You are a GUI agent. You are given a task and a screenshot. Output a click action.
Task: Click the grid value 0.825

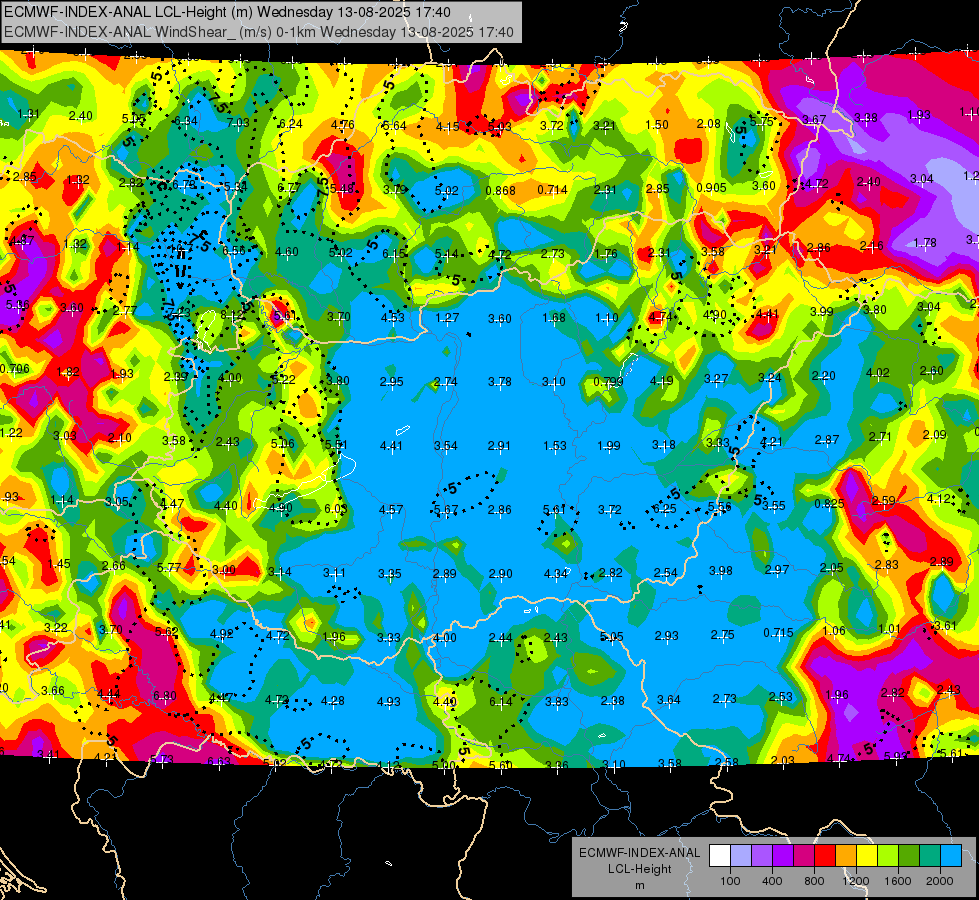(829, 503)
